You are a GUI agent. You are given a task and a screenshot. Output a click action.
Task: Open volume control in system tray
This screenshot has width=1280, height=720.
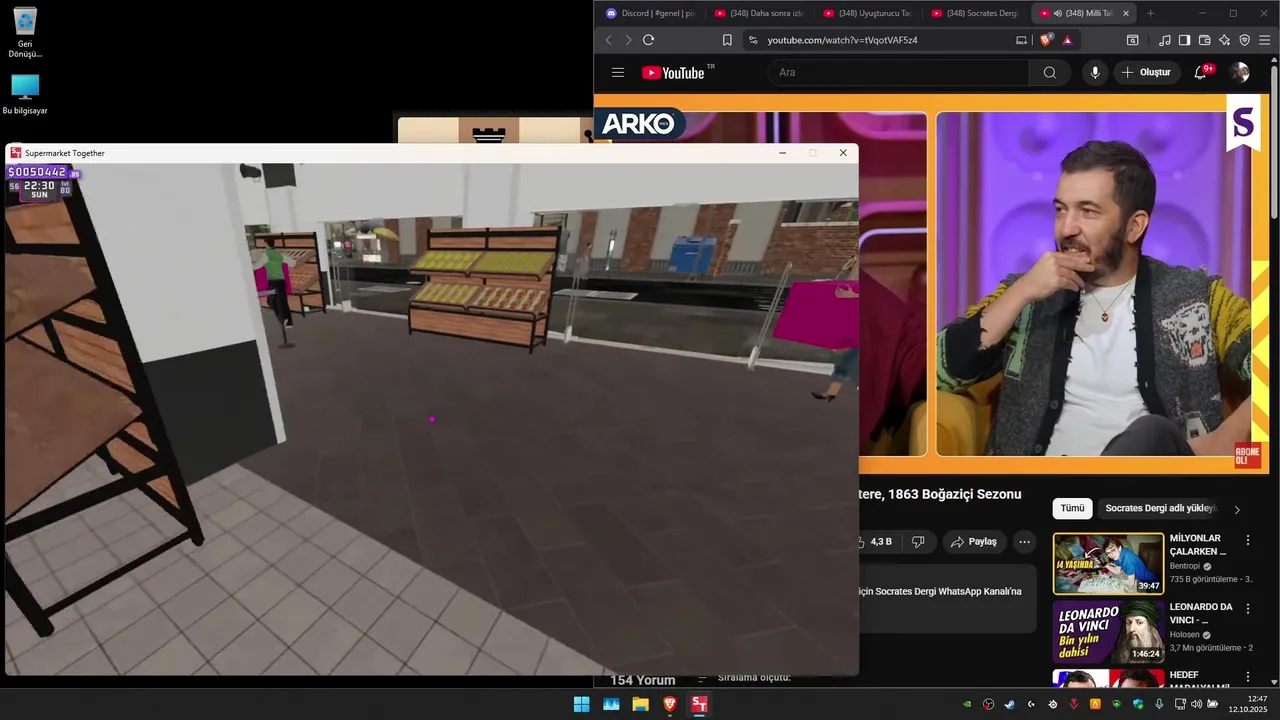1197,704
